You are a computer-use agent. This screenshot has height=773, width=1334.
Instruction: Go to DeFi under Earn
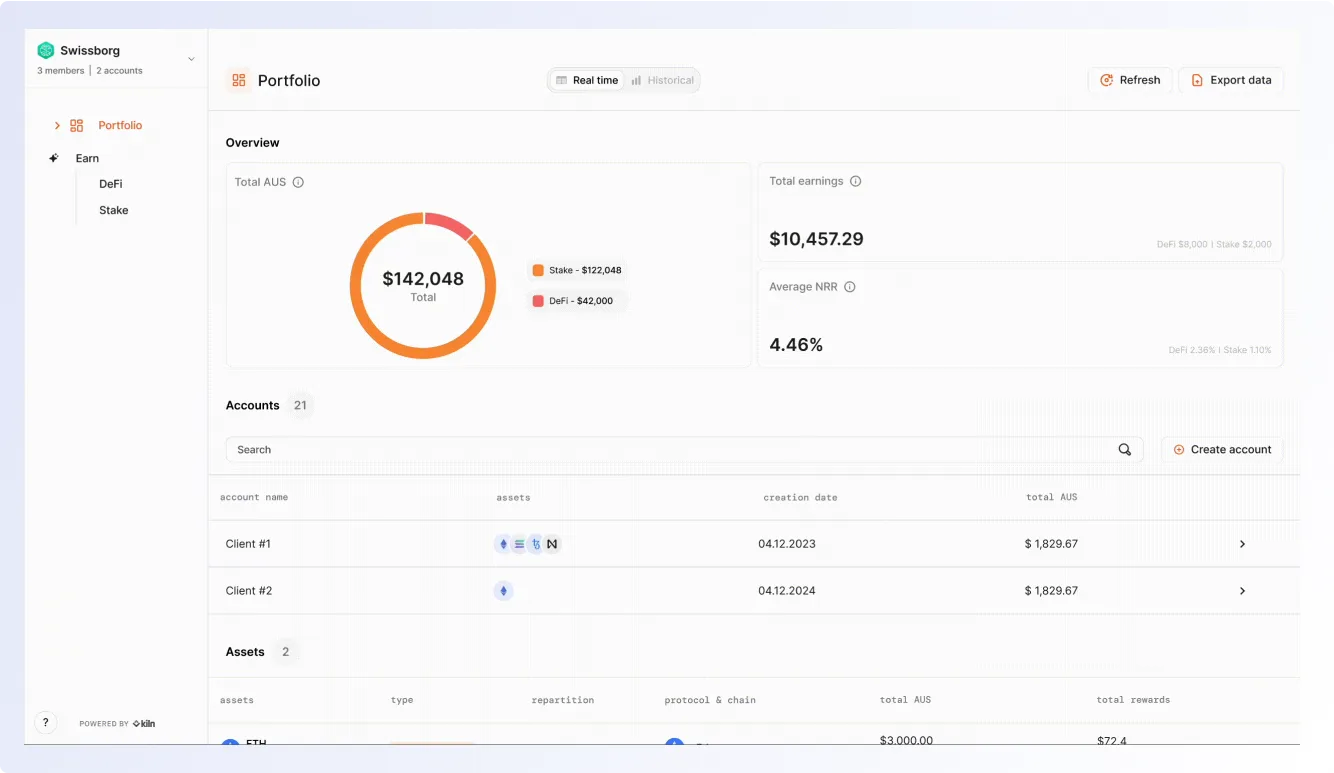[111, 184]
